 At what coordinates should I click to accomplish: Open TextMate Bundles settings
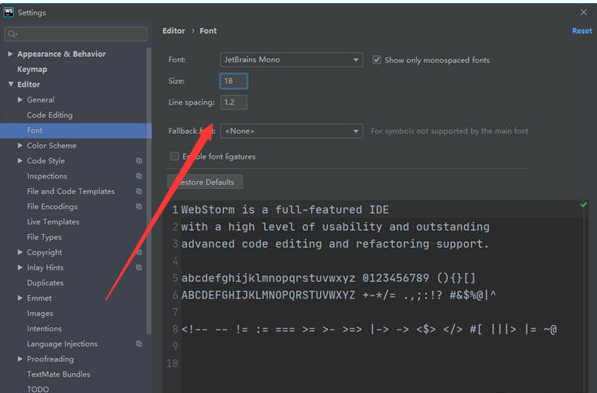click(59, 374)
